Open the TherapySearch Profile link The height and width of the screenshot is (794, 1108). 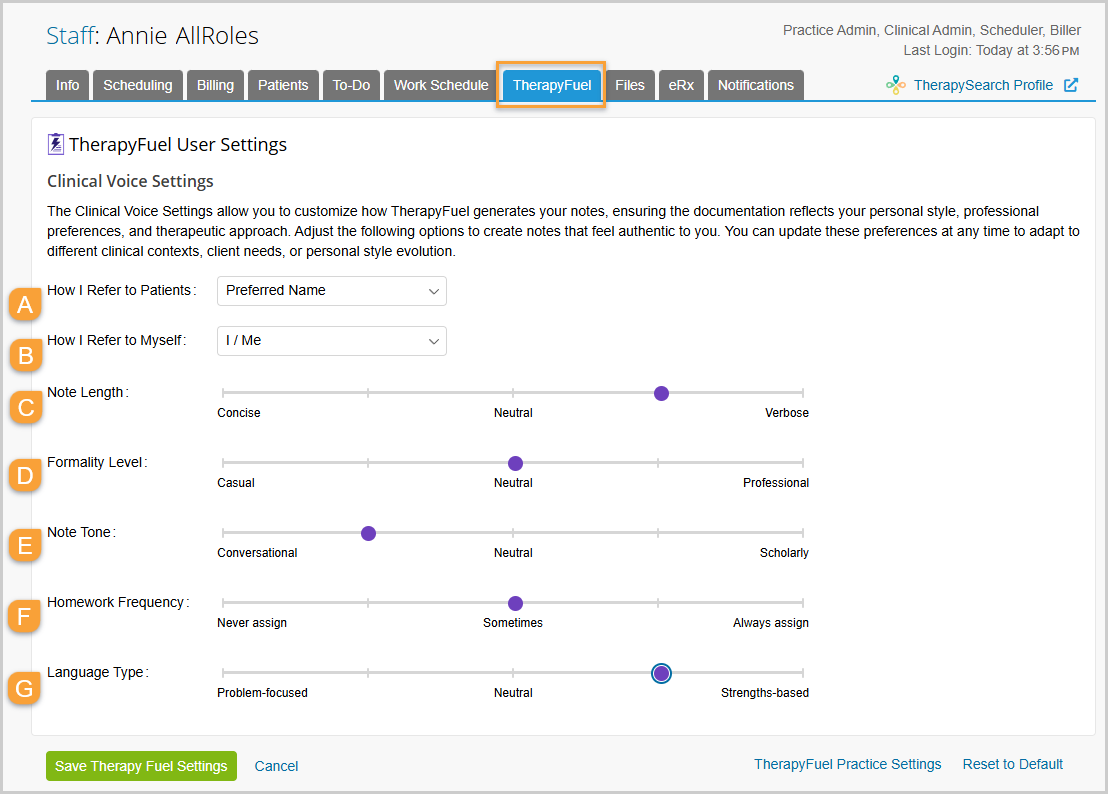(983, 85)
